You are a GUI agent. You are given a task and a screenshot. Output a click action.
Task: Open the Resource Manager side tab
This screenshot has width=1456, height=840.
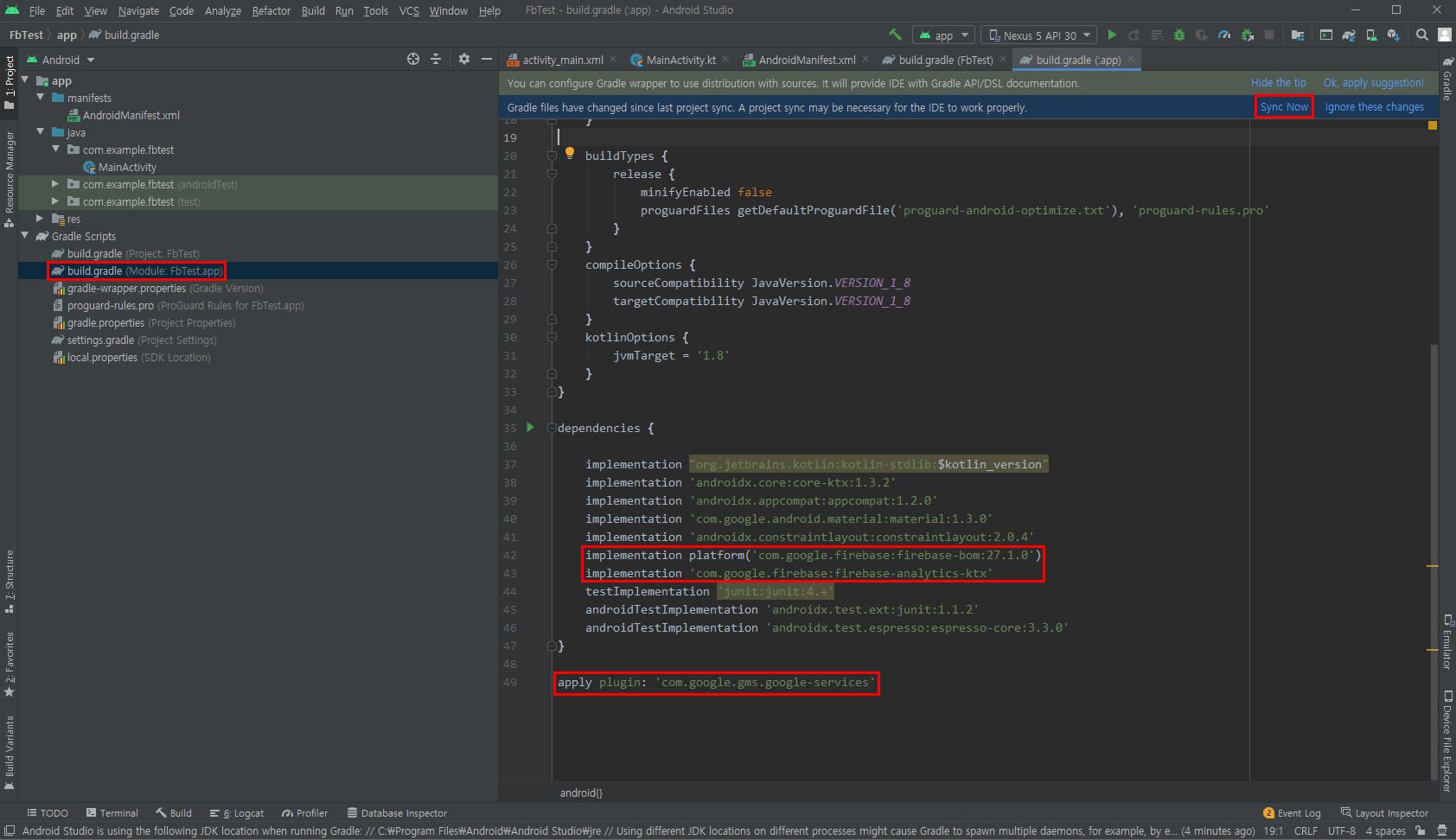click(10, 179)
